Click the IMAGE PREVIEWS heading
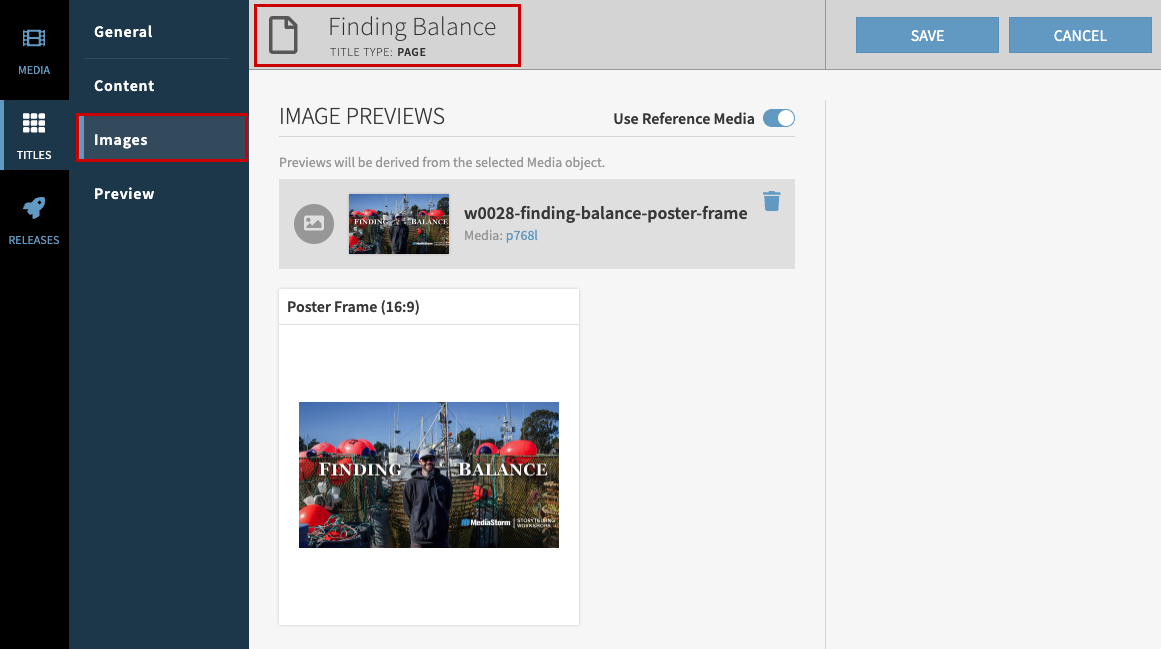The width and height of the screenshot is (1161, 649). [362, 116]
